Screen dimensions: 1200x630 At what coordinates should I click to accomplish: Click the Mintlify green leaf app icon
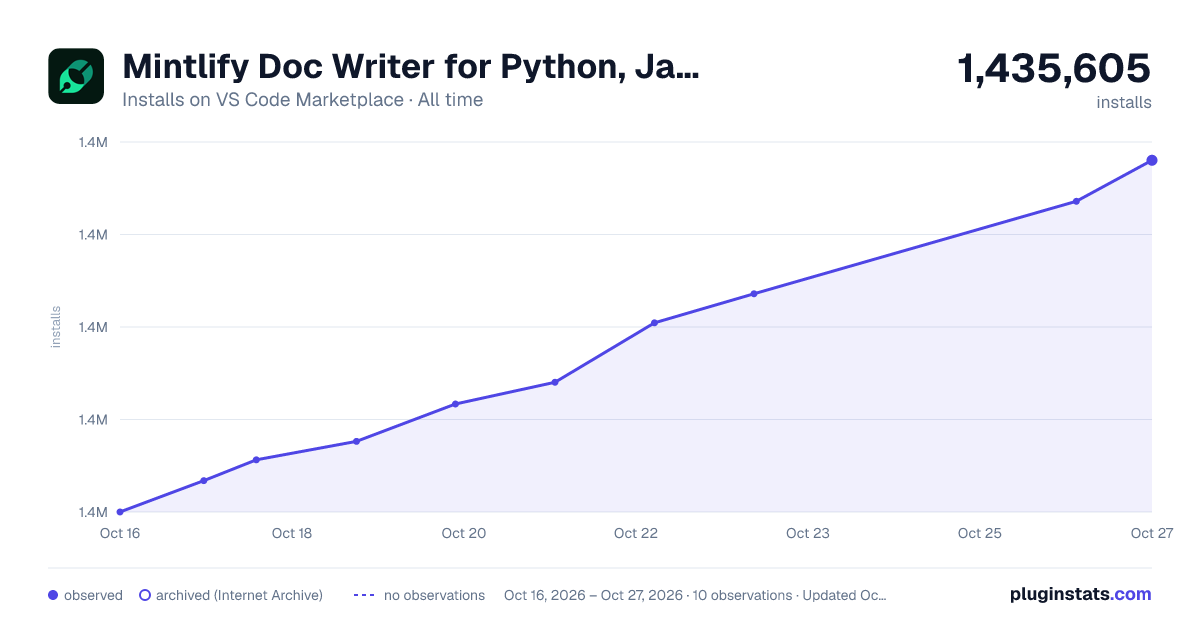[76, 76]
